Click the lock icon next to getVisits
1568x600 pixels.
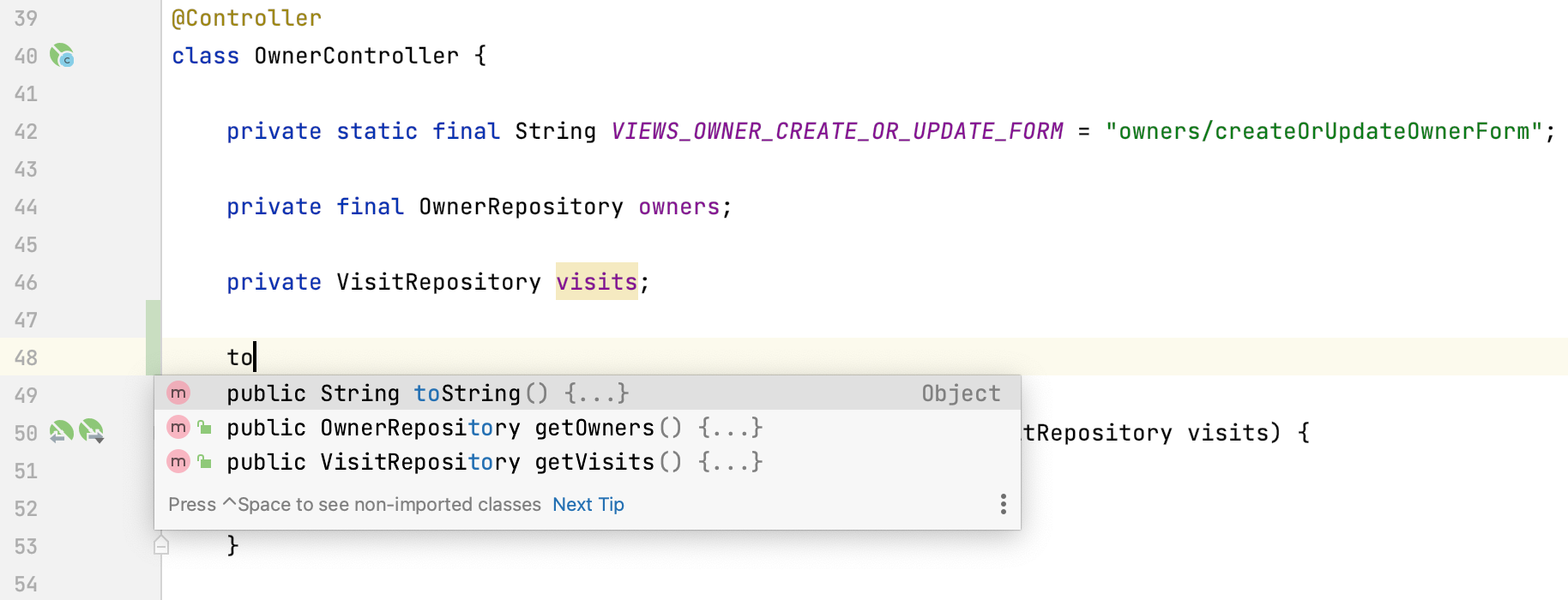tap(204, 461)
